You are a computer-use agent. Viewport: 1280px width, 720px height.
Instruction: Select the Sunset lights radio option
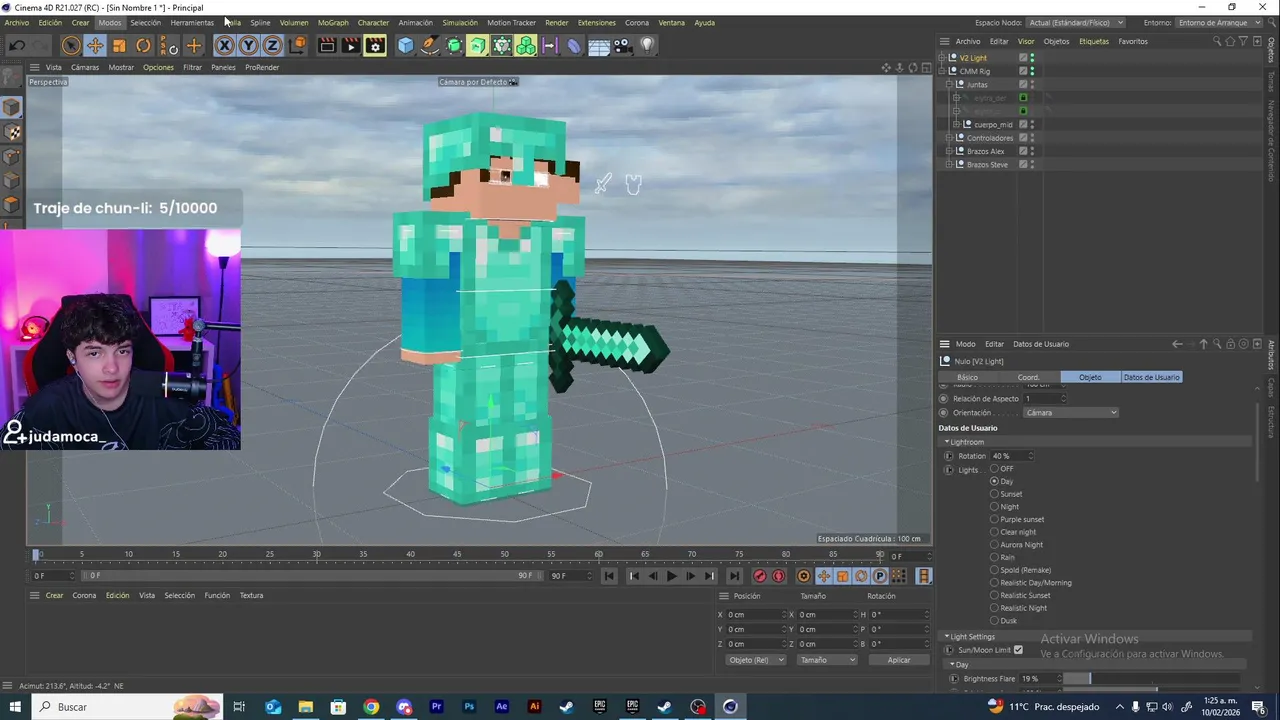click(995, 494)
